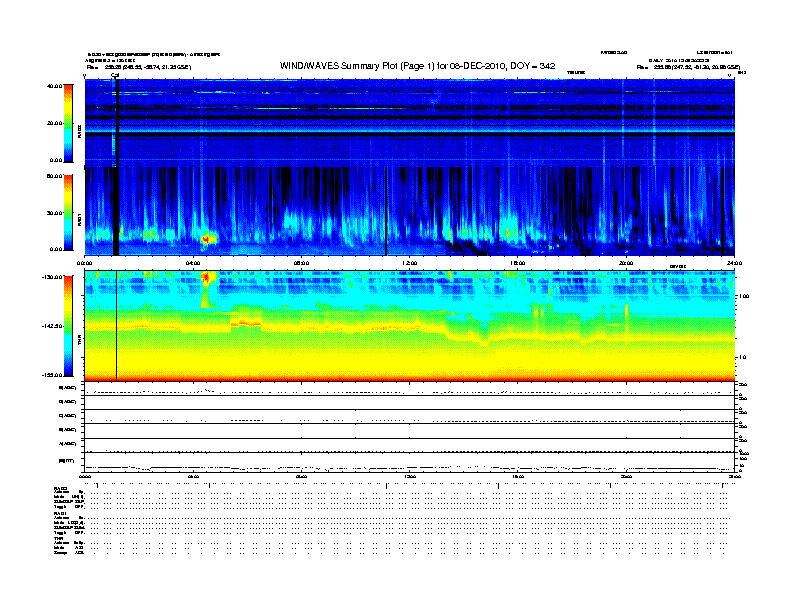
Task: Click 24:00 on the spectrogram time axis
Action: tap(734, 263)
